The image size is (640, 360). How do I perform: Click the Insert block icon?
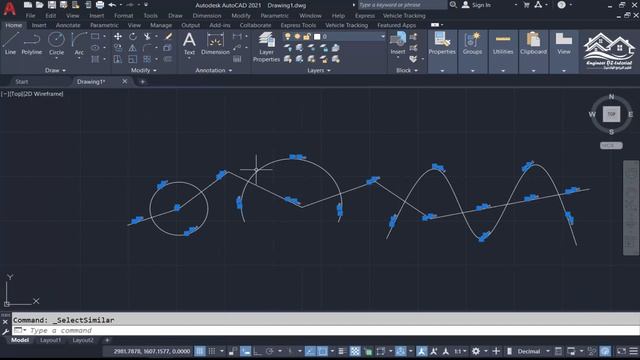coord(398,44)
